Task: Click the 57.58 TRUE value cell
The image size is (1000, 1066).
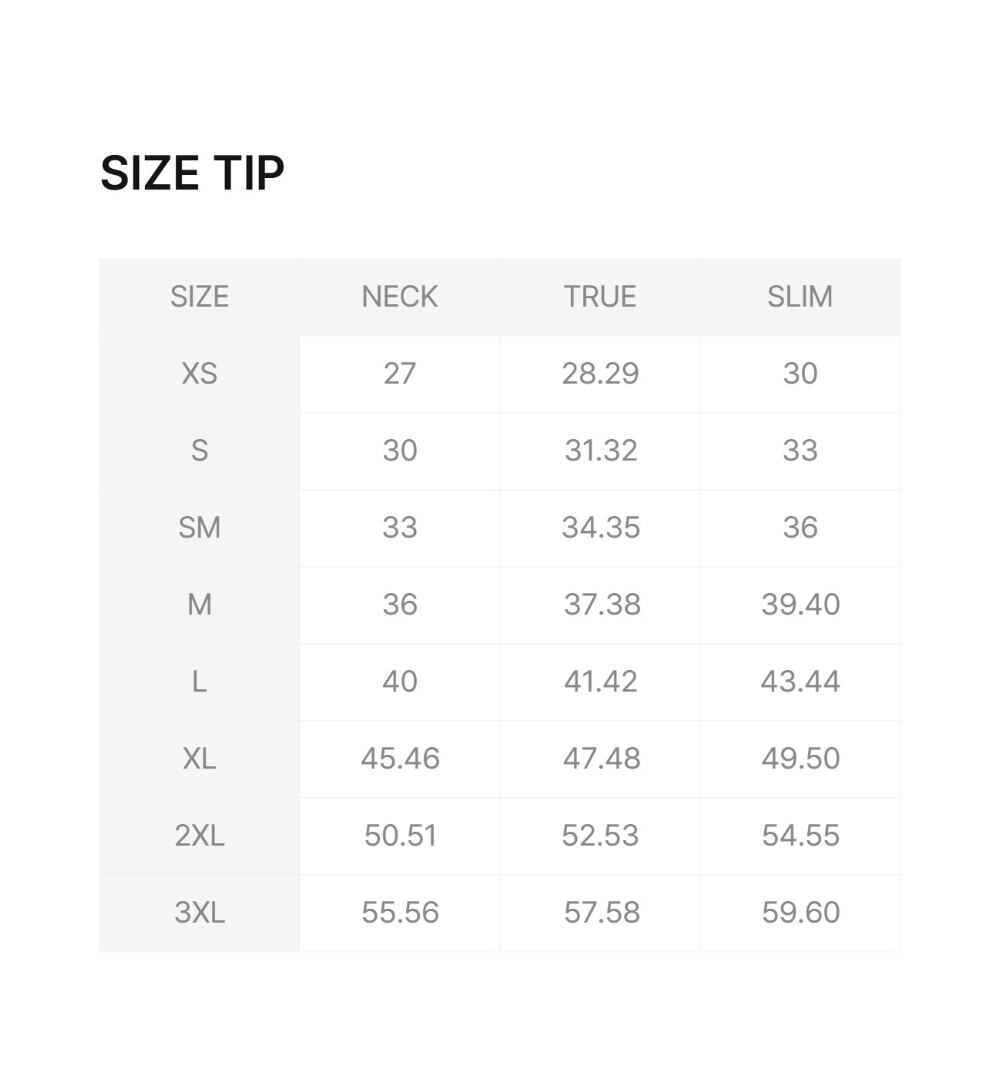Action: (600, 913)
